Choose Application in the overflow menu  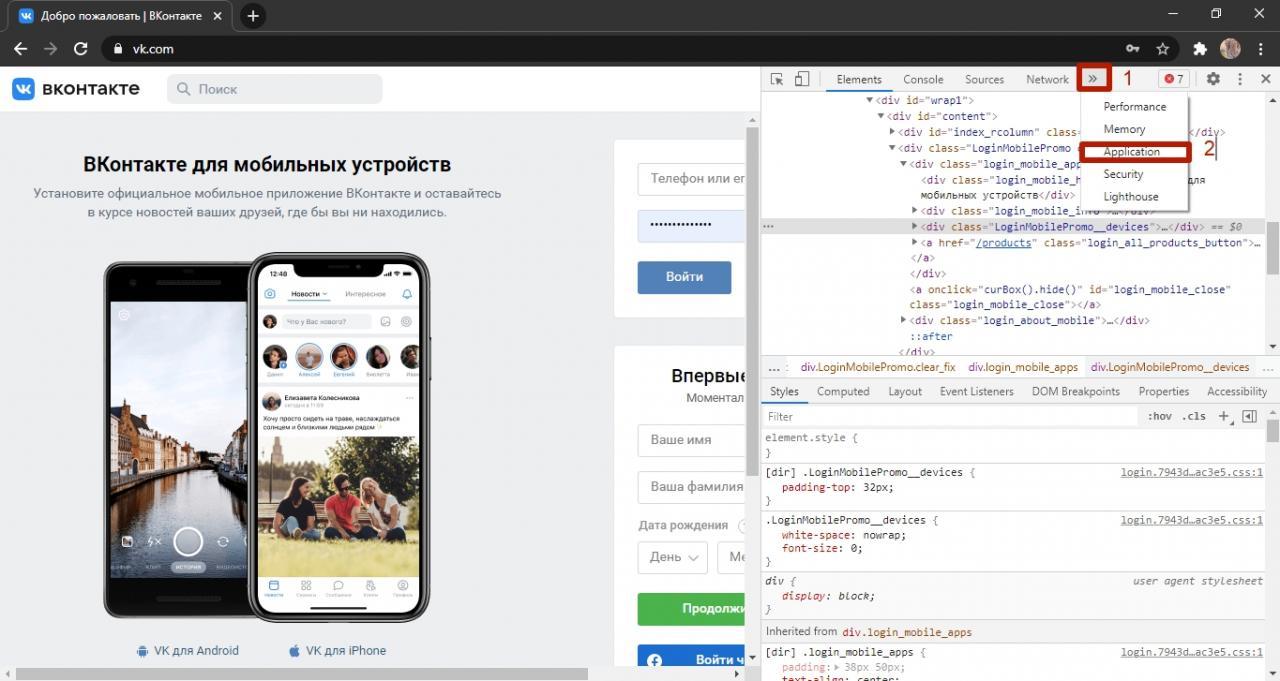[x=1134, y=152]
